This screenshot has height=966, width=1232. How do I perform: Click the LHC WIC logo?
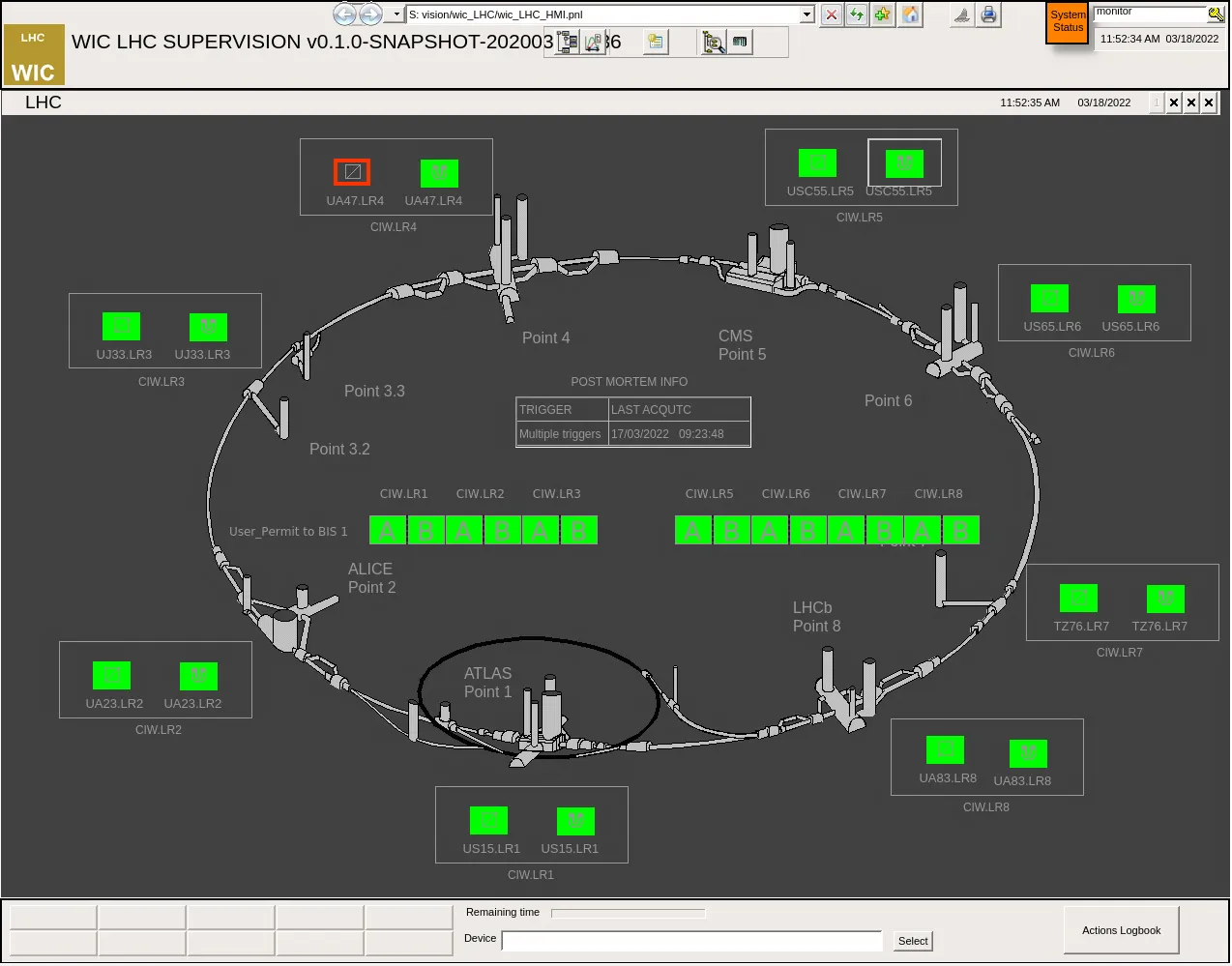34,54
